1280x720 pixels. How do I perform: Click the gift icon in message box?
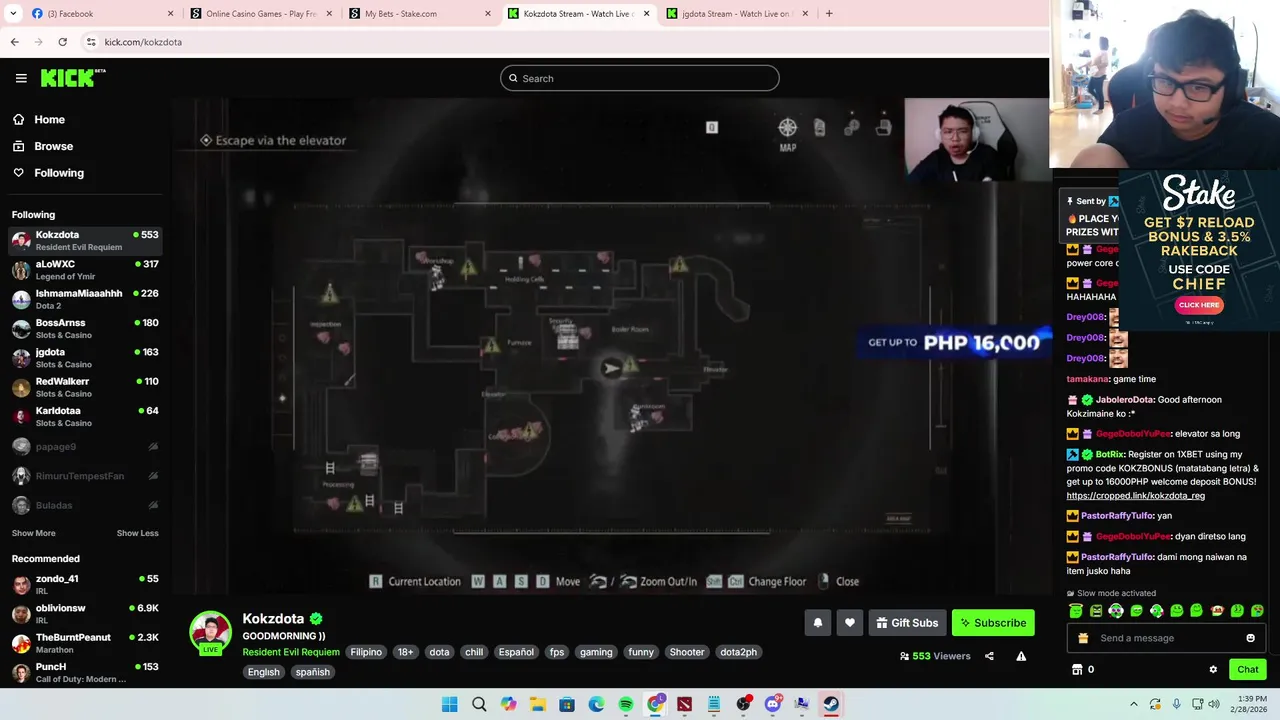(x=1083, y=638)
